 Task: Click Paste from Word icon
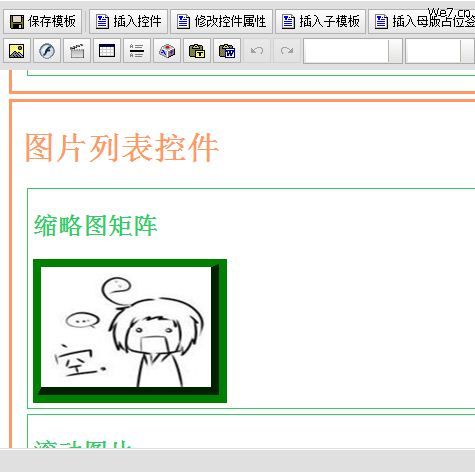click(227, 51)
